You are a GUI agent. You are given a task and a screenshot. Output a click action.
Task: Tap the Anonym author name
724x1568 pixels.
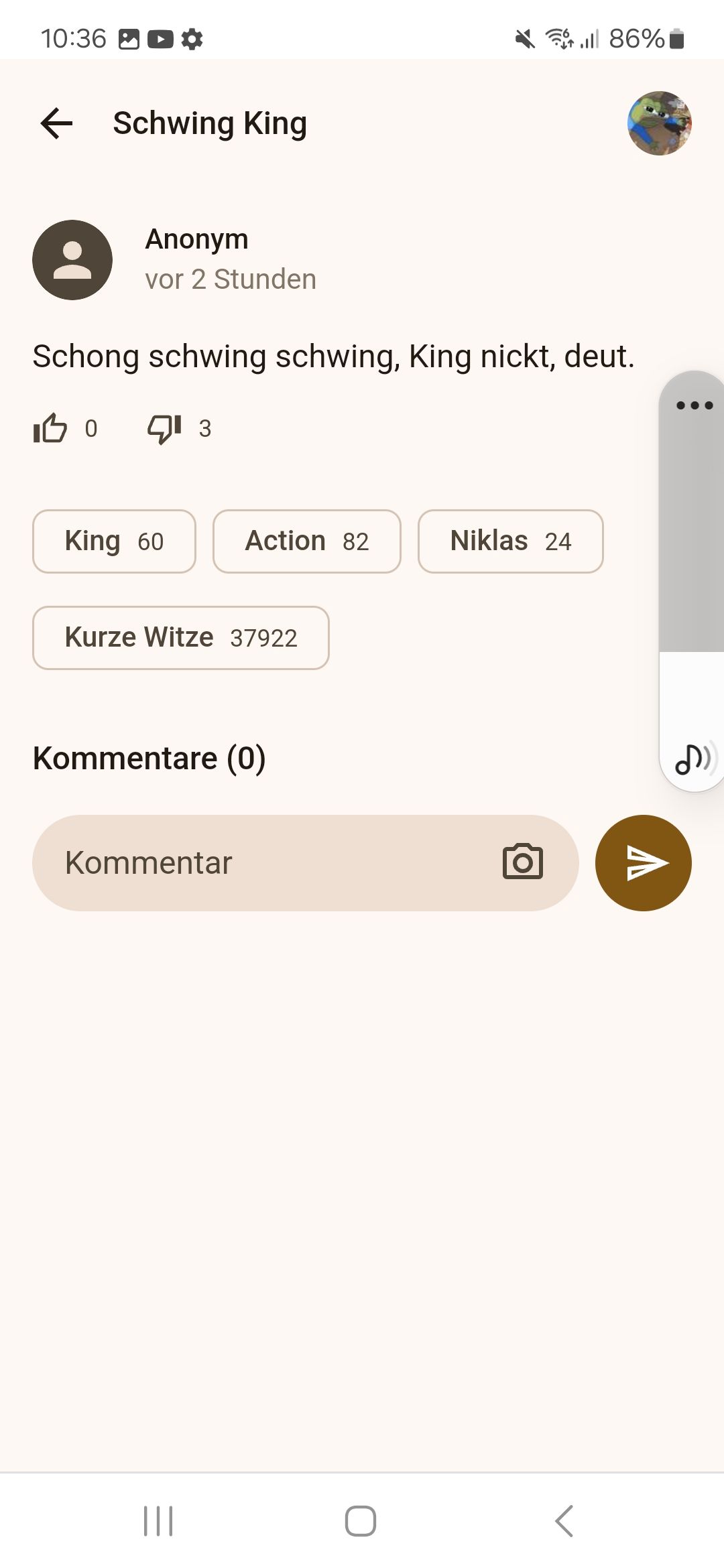(196, 239)
